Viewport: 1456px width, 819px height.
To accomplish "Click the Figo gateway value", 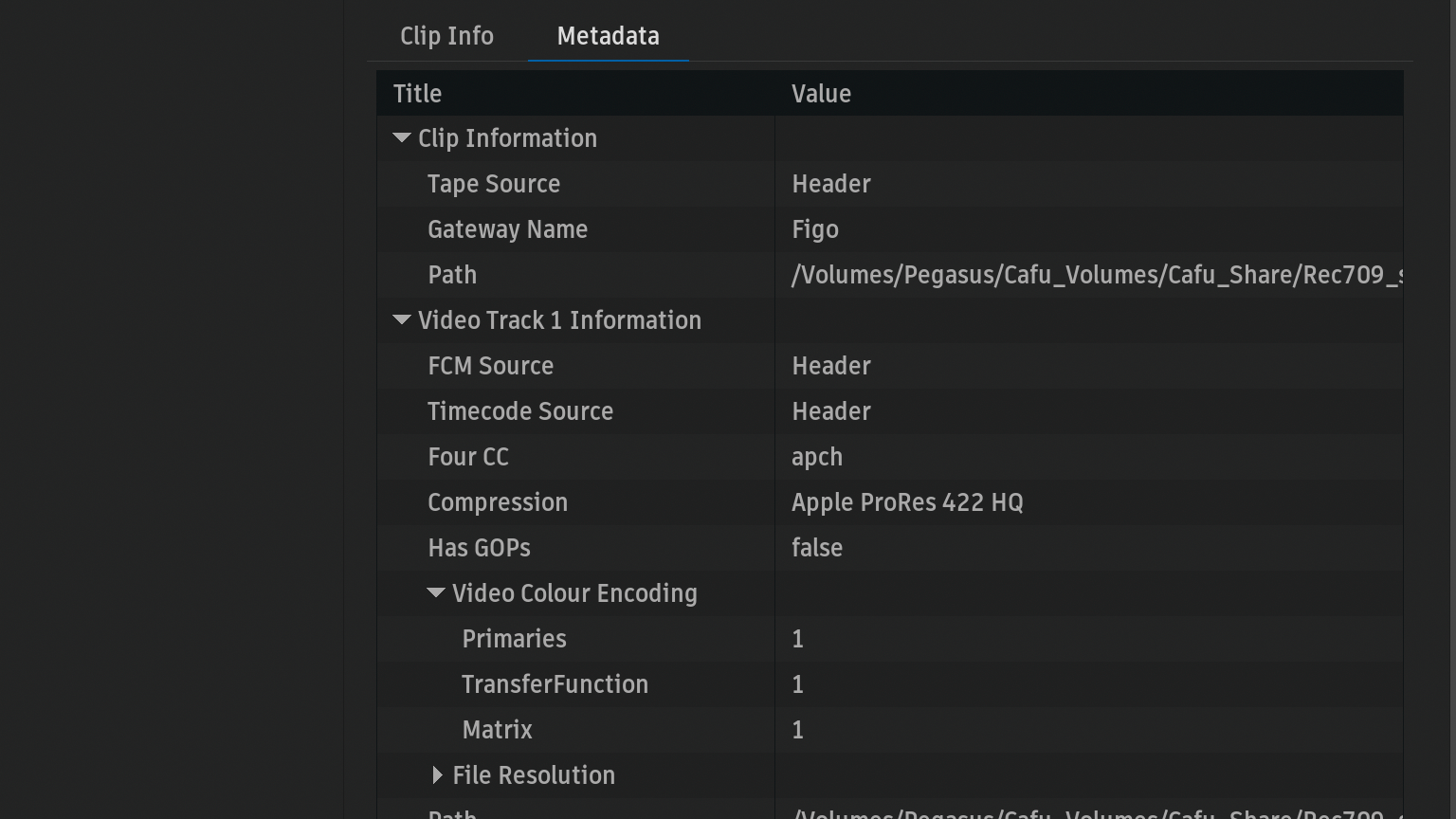I will click(815, 229).
